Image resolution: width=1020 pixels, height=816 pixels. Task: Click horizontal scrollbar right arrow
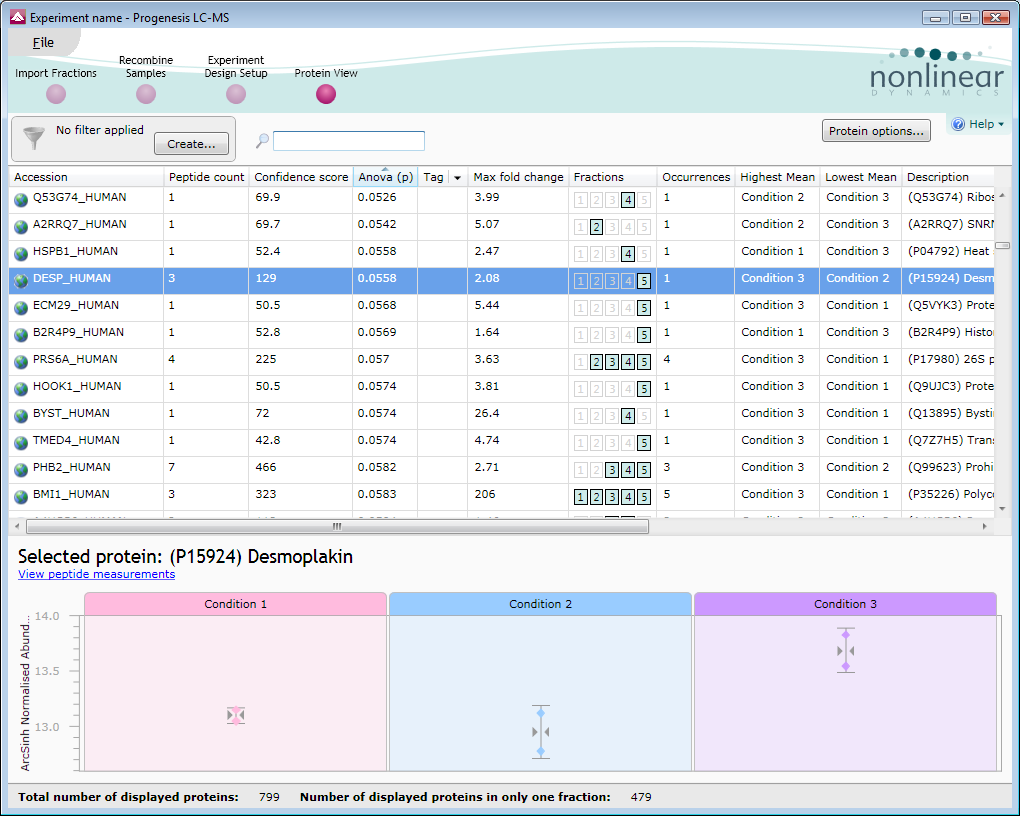click(985, 526)
